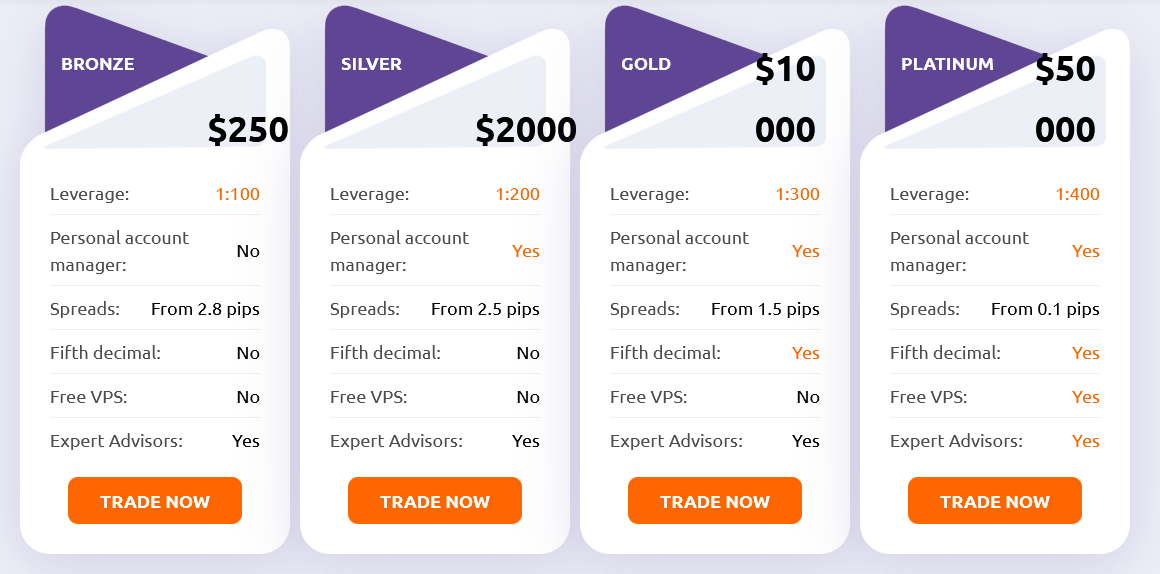
Task: Select the GOLD plan title
Action: (646, 64)
